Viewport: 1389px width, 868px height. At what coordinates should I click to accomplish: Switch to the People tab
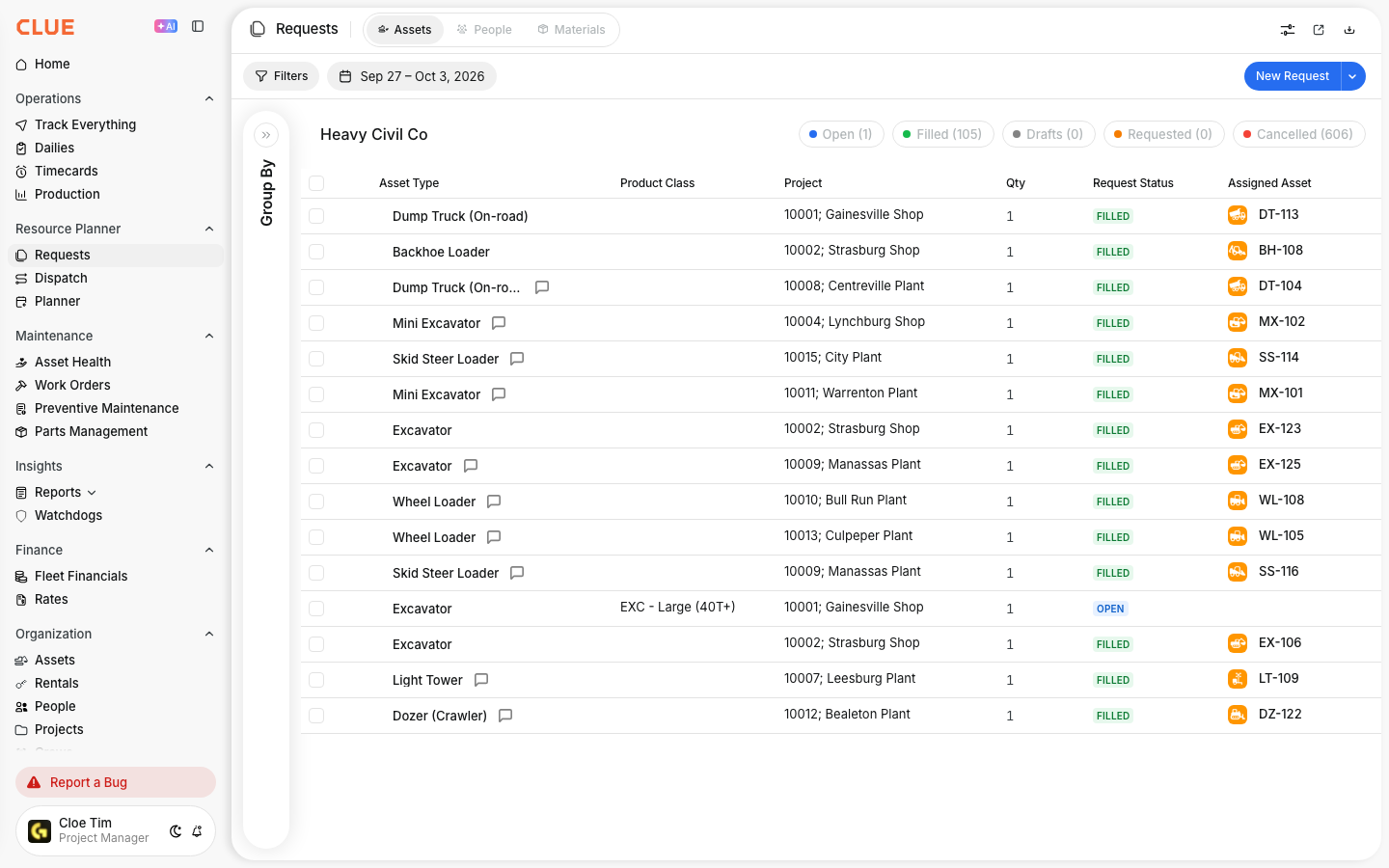coord(484,30)
